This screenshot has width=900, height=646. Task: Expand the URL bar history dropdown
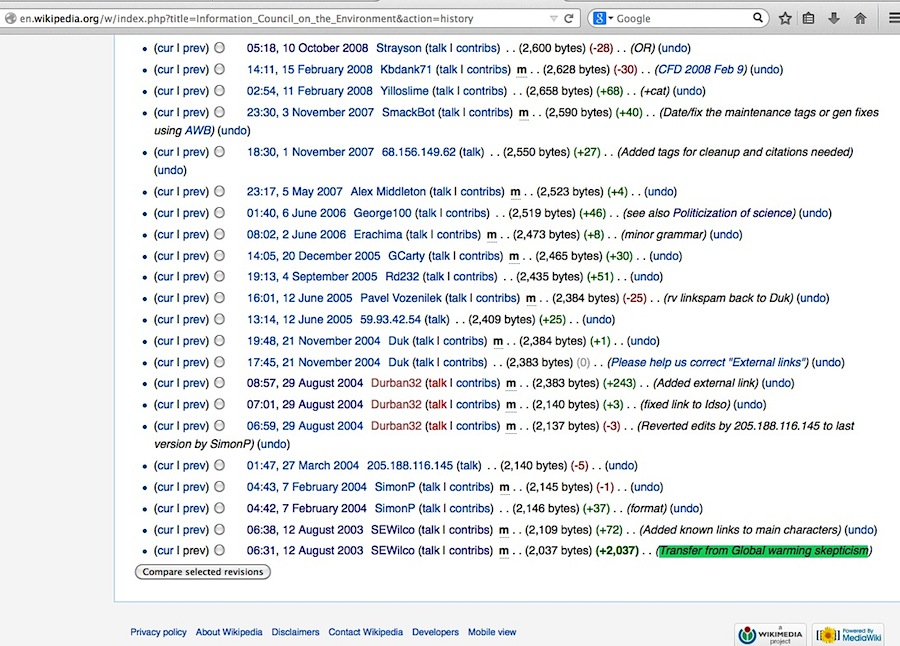tap(554, 18)
